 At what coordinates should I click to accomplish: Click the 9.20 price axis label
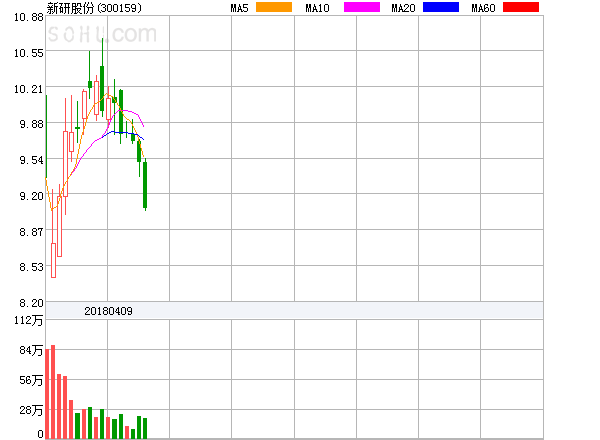click(31, 196)
